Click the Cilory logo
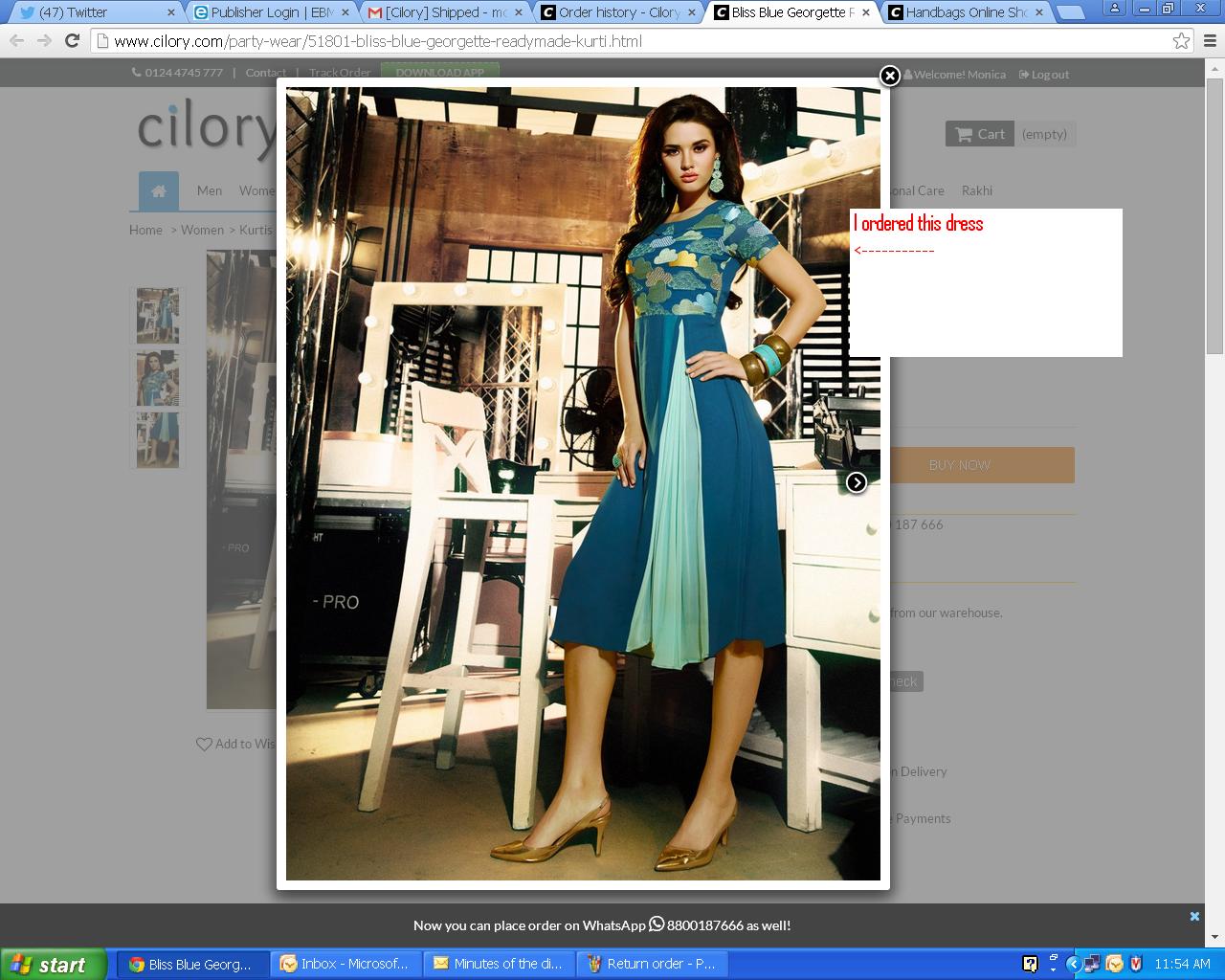 click(207, 128)
